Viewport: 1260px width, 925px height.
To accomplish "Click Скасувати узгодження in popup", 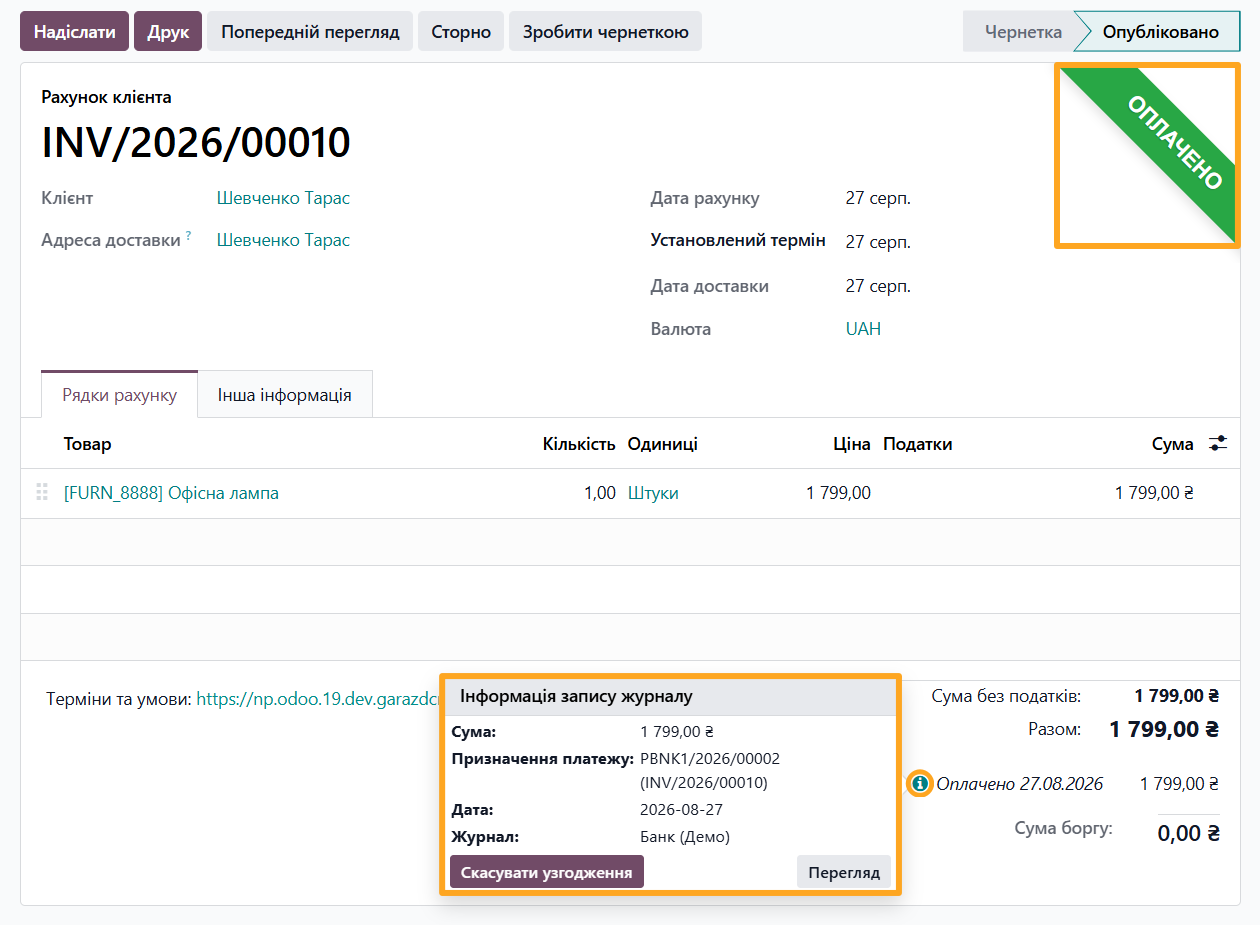I will [x=547, y=872].
